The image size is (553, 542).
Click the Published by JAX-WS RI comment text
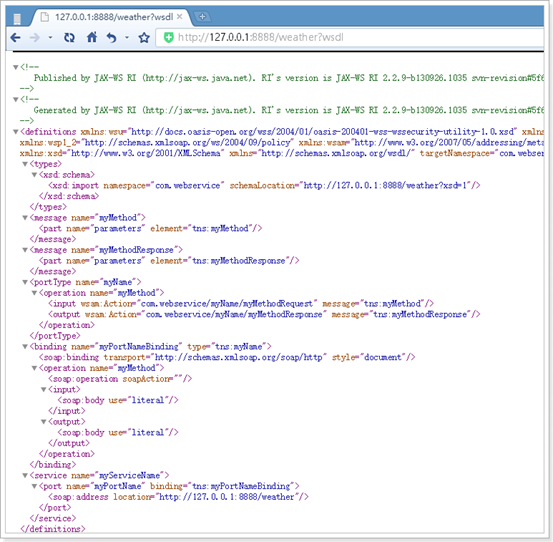pos(288,78)
